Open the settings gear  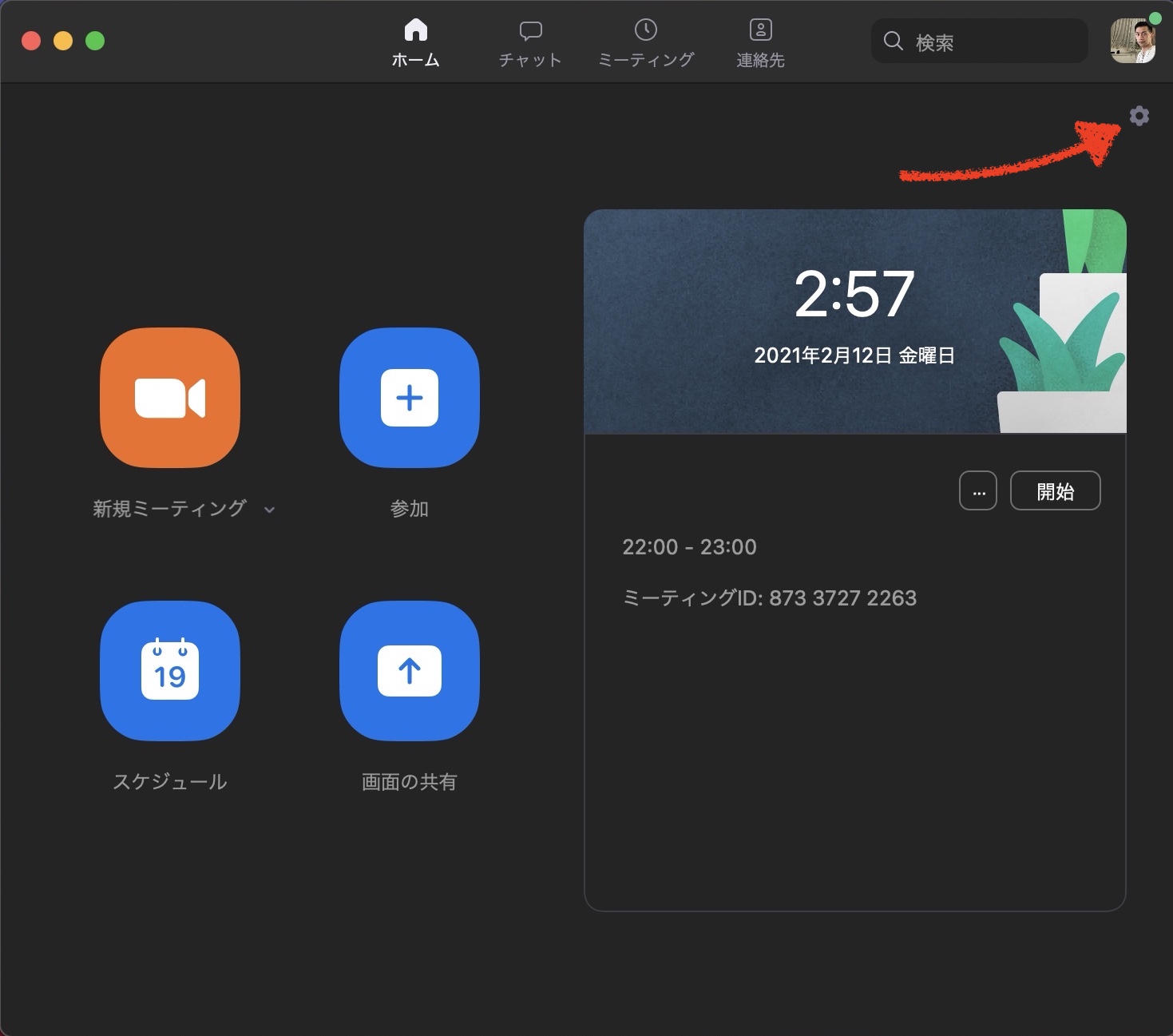pos(1139,116)
